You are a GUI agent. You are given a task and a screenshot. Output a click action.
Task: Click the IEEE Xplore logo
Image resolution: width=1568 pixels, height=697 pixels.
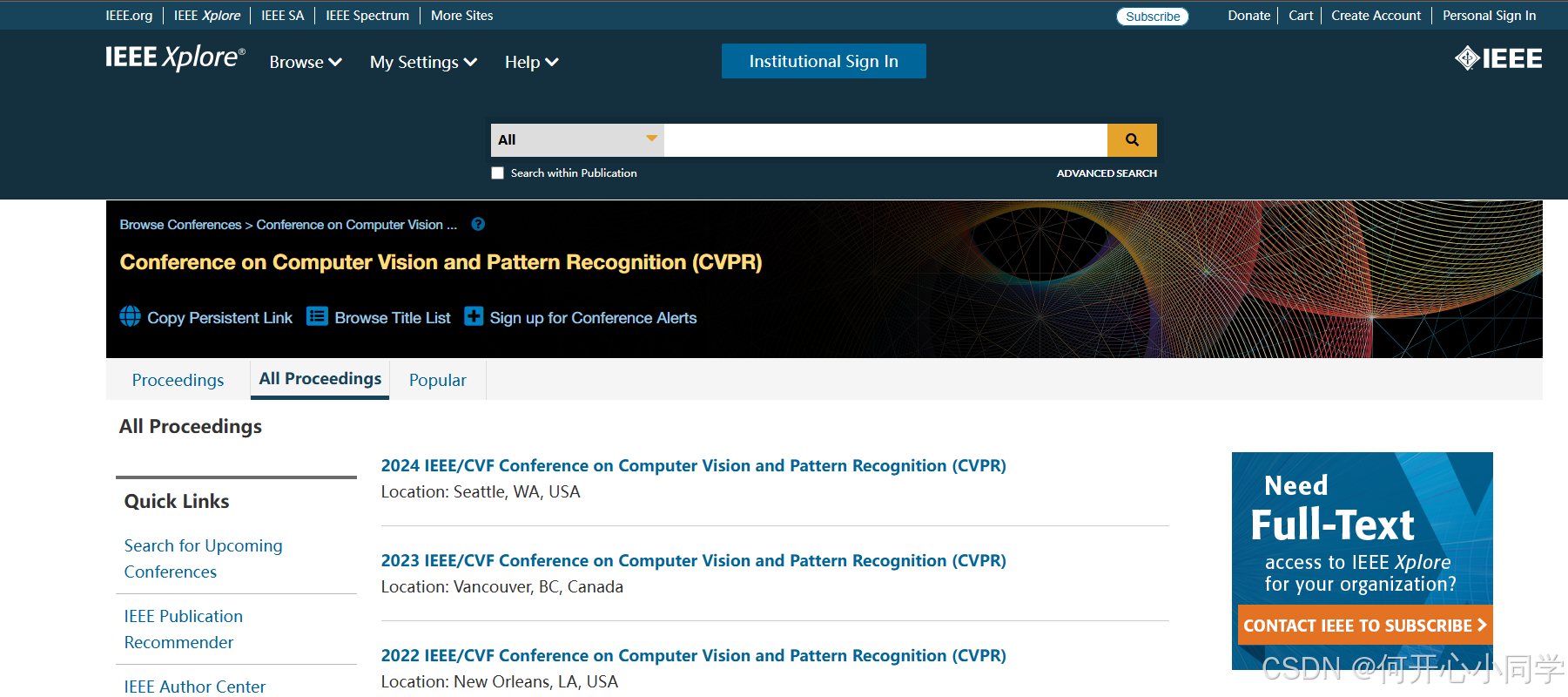[175, 58]
